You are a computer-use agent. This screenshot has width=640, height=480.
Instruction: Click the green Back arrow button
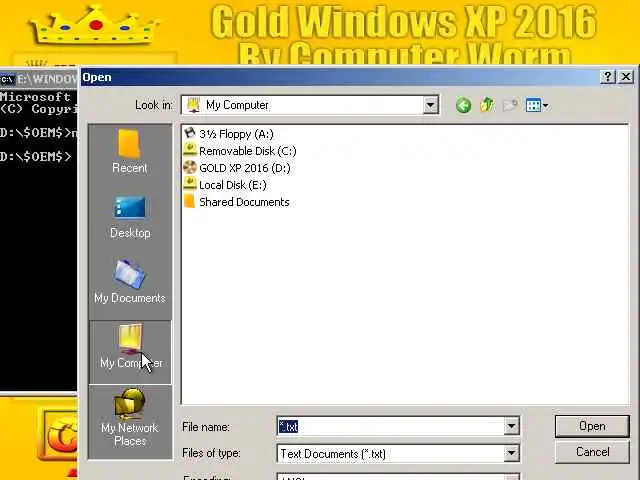pyautogui.click(x=463, y=105)
